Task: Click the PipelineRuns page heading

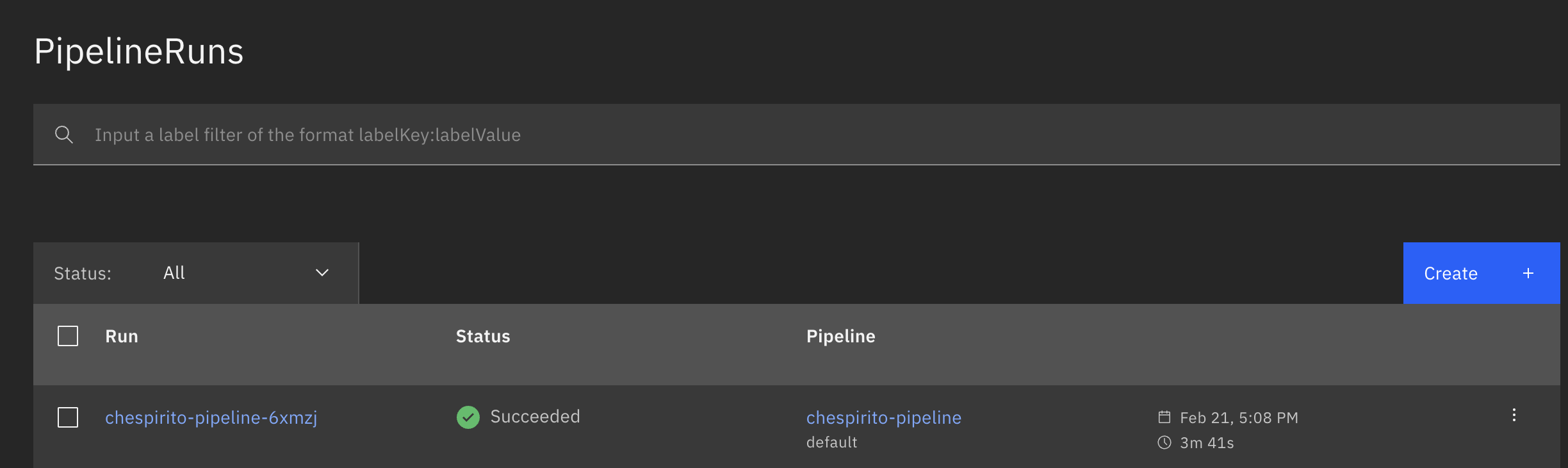Action: [139, 51]
